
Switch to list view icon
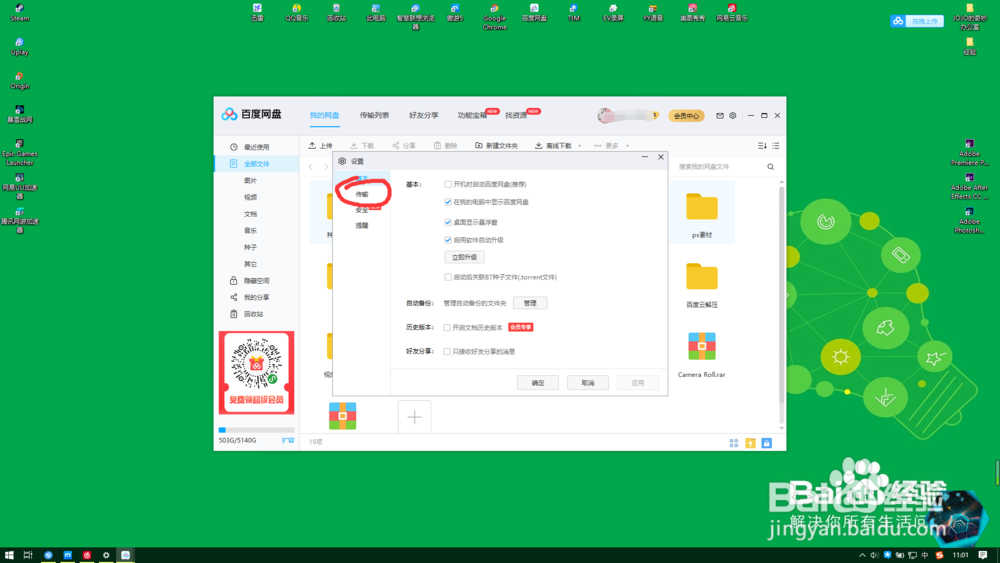click(x=776, y=145)
